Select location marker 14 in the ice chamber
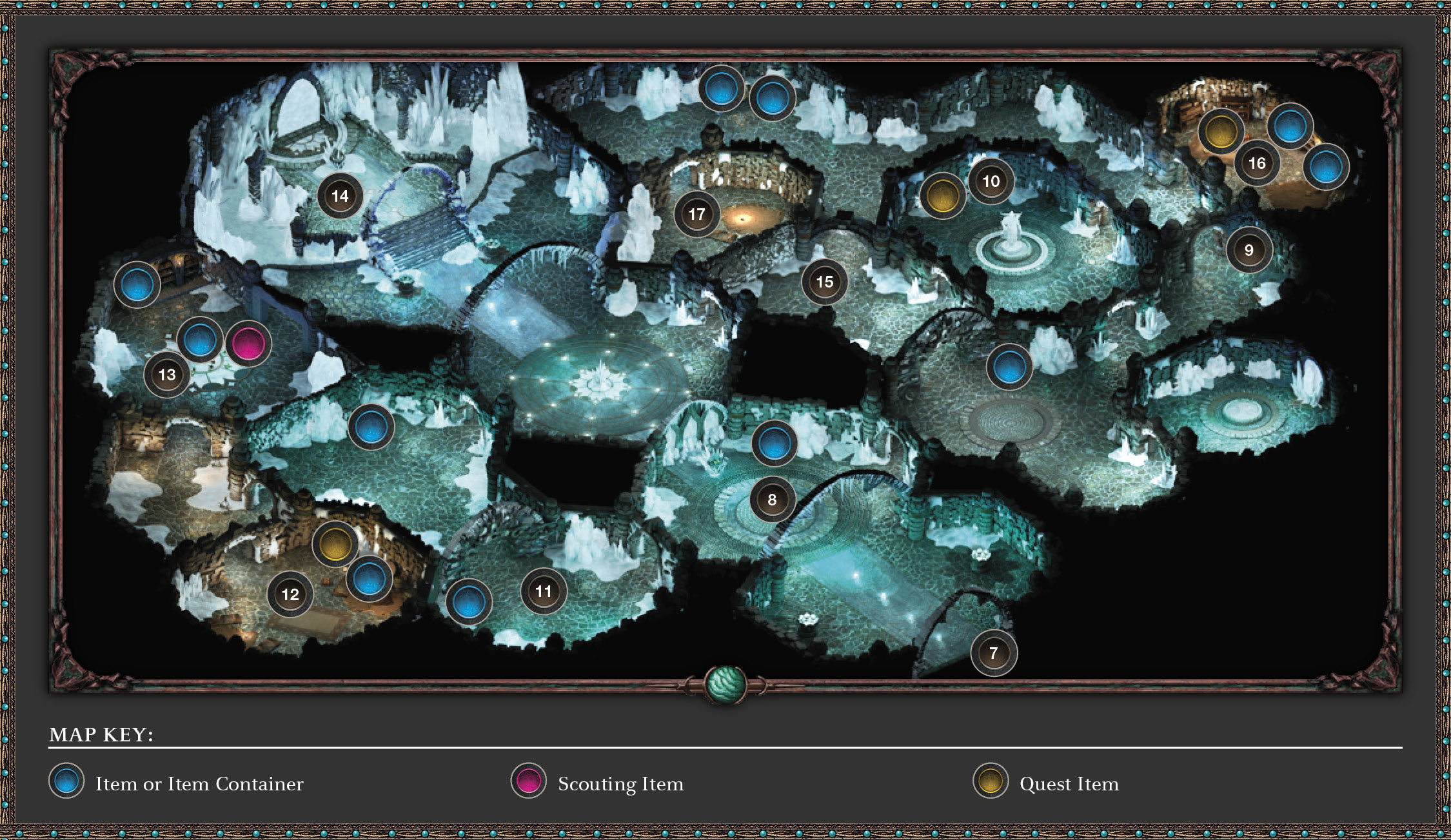 point(340,196)
